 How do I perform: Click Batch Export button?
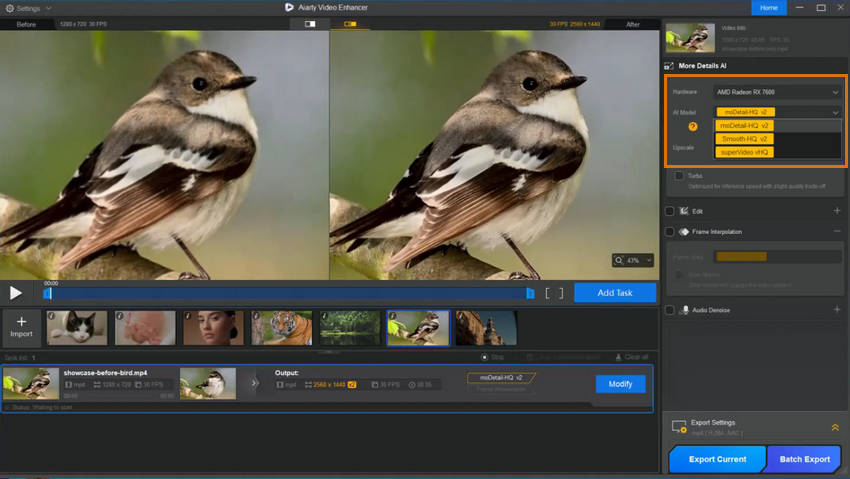(x=804, y=459)
